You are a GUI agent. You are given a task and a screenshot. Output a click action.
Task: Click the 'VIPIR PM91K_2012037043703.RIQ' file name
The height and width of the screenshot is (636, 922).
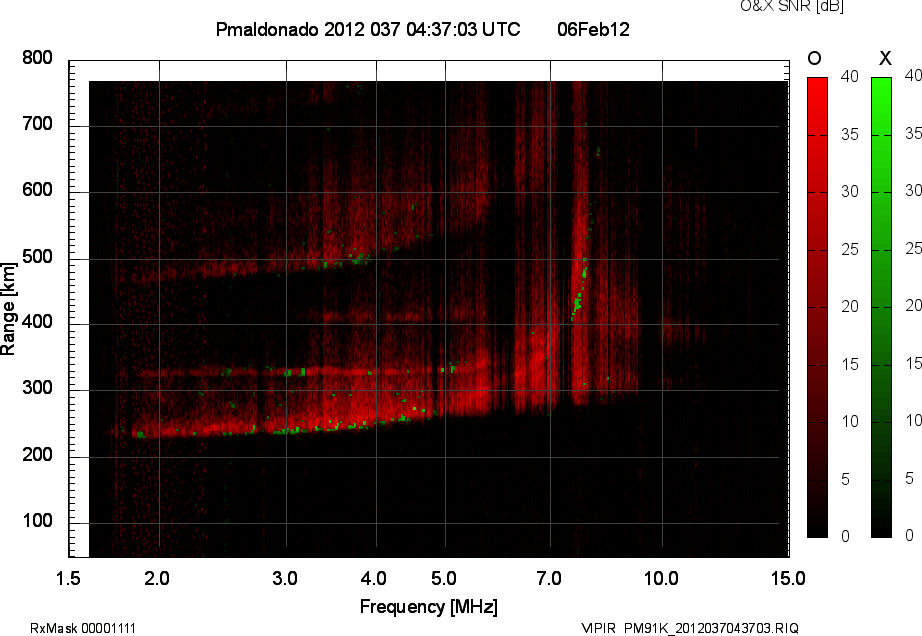click(x=690, y=628)
